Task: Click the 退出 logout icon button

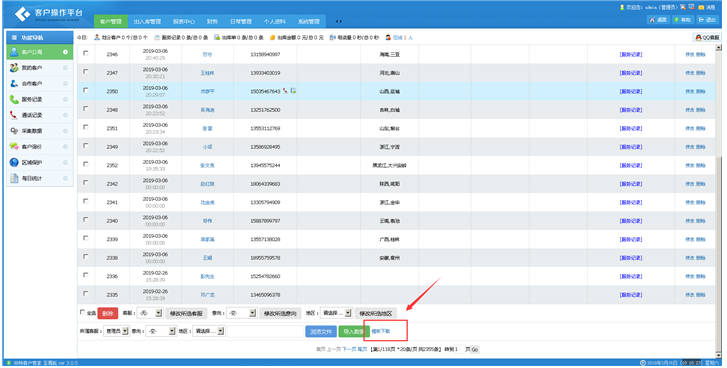Action: (x=707, y=20)
